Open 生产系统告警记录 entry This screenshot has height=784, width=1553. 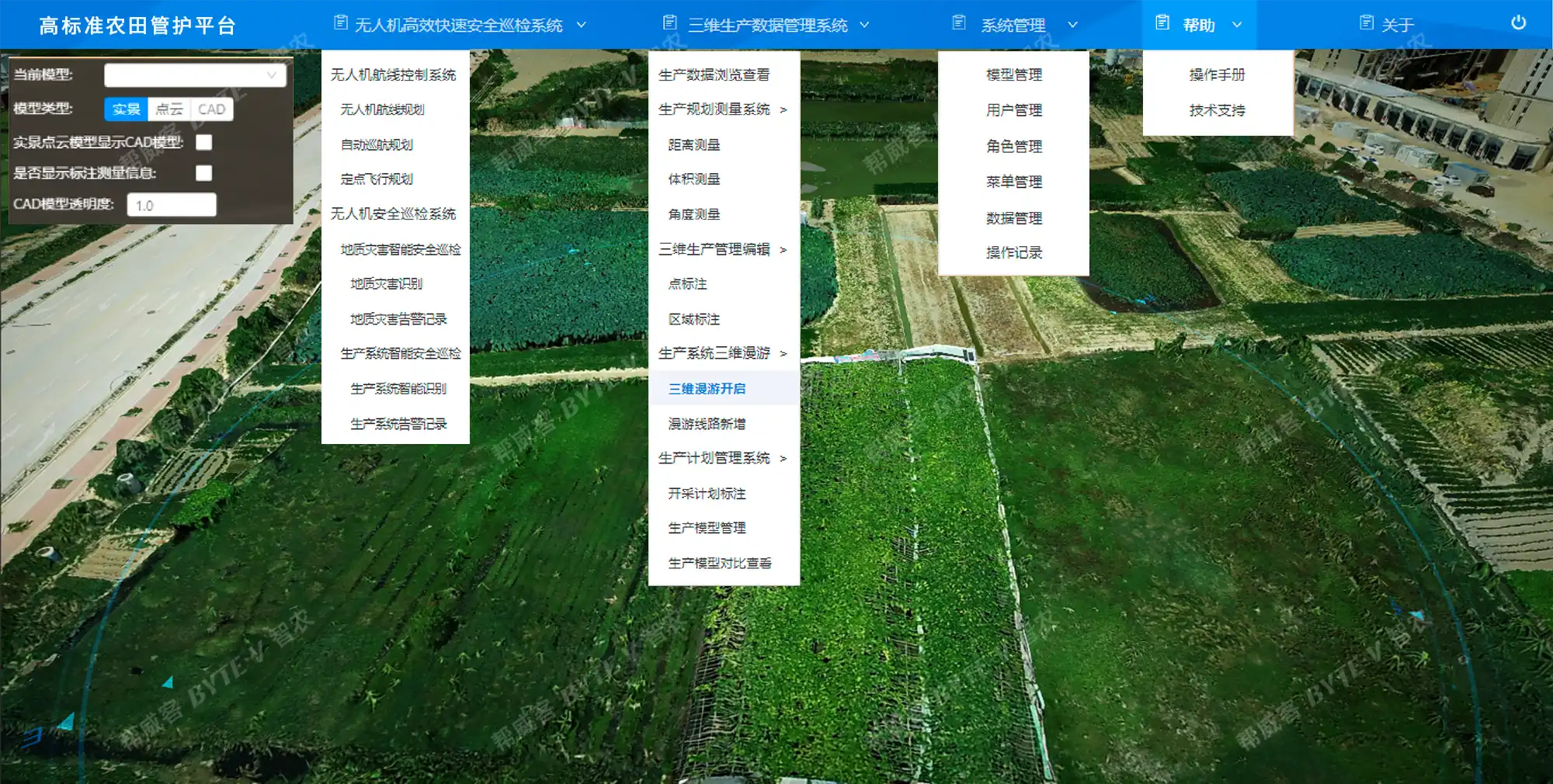point(398,424)
